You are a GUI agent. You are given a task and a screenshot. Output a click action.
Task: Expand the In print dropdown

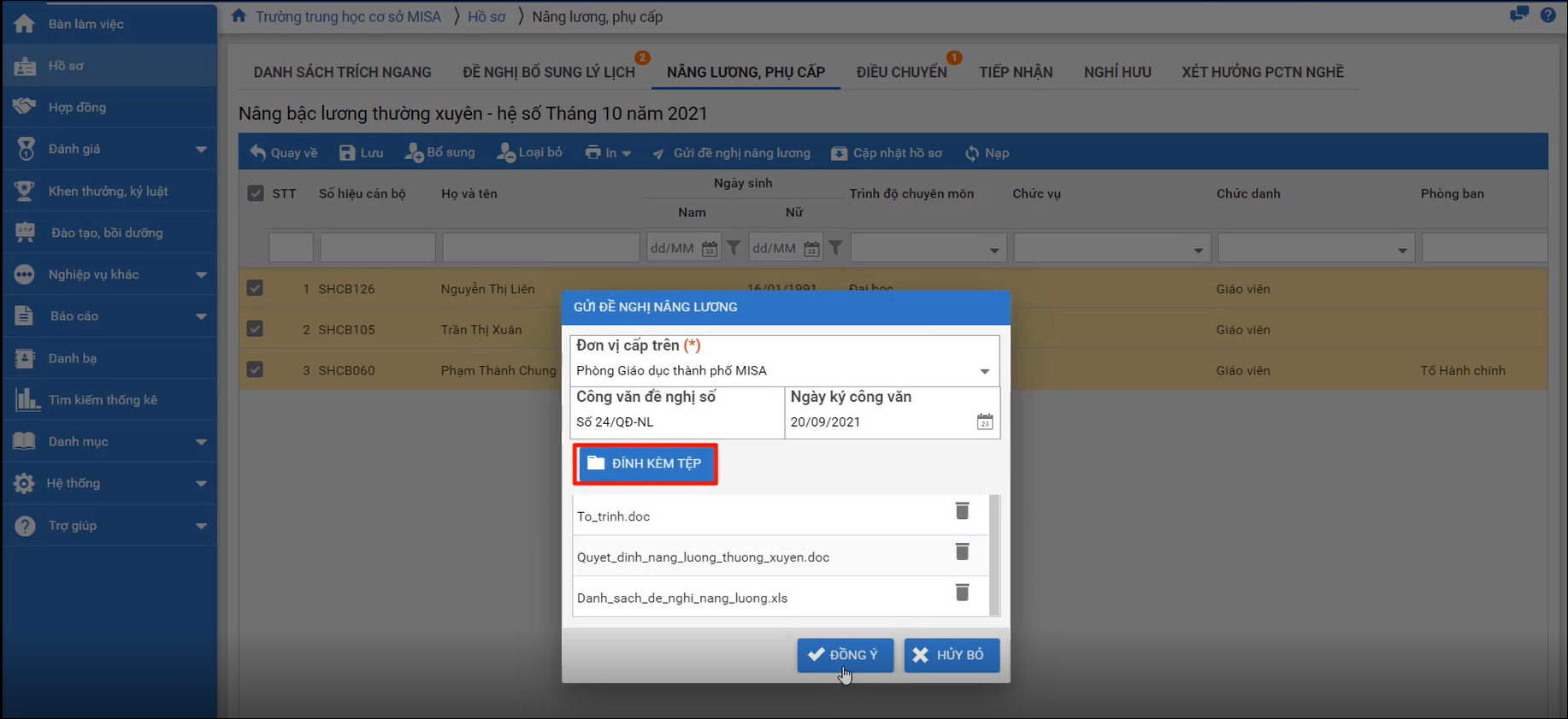pyautogui.click(x=608, y=153)
